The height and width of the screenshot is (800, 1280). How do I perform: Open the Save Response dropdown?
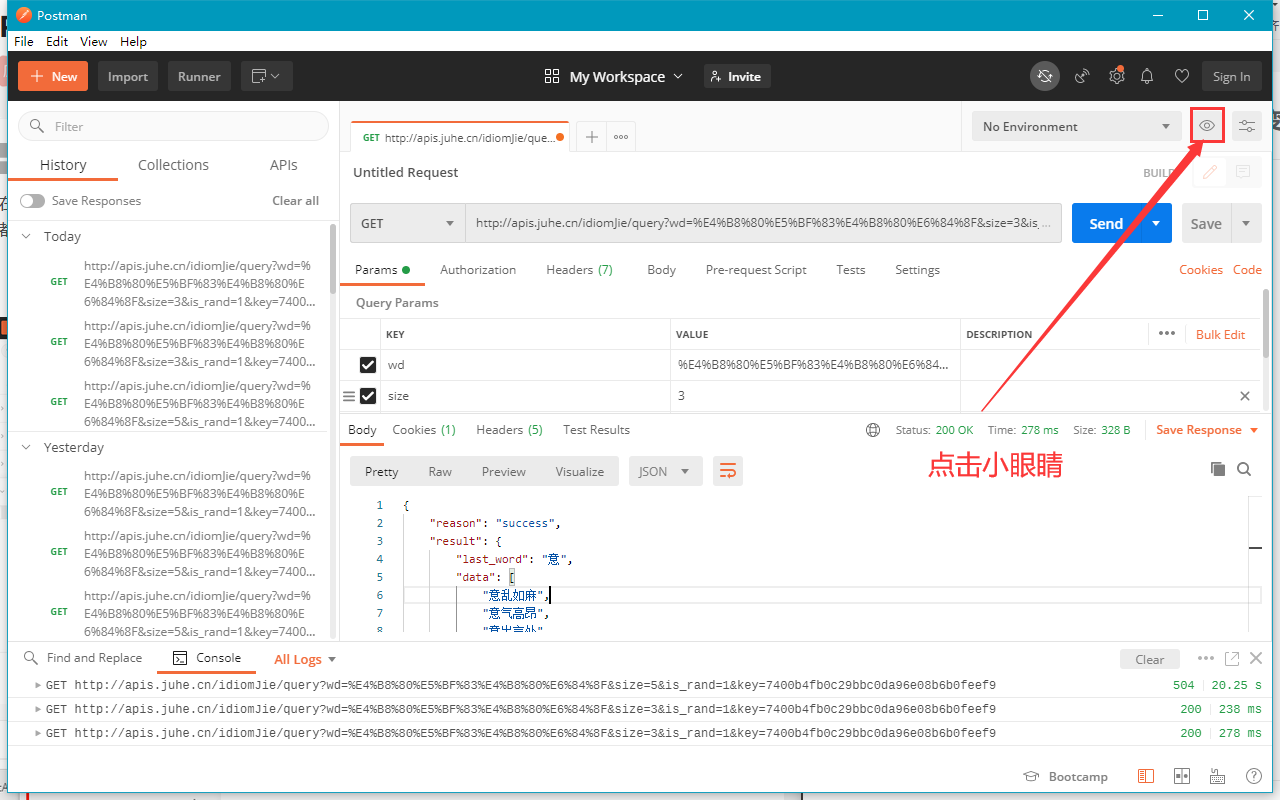point(1207,430)
